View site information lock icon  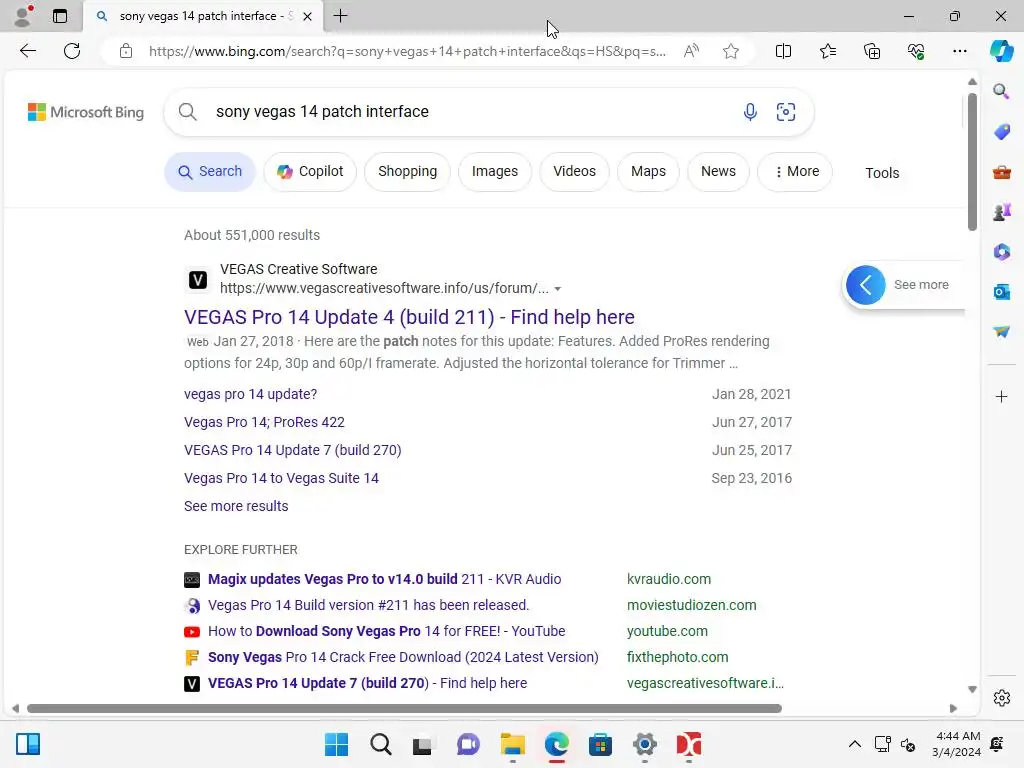[126, 51]
